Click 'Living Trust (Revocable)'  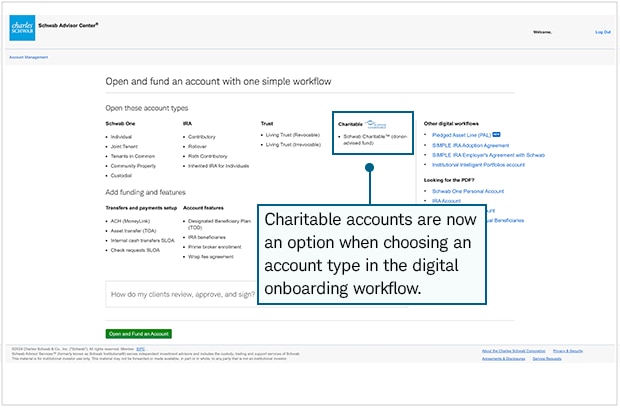pos(293,135)
